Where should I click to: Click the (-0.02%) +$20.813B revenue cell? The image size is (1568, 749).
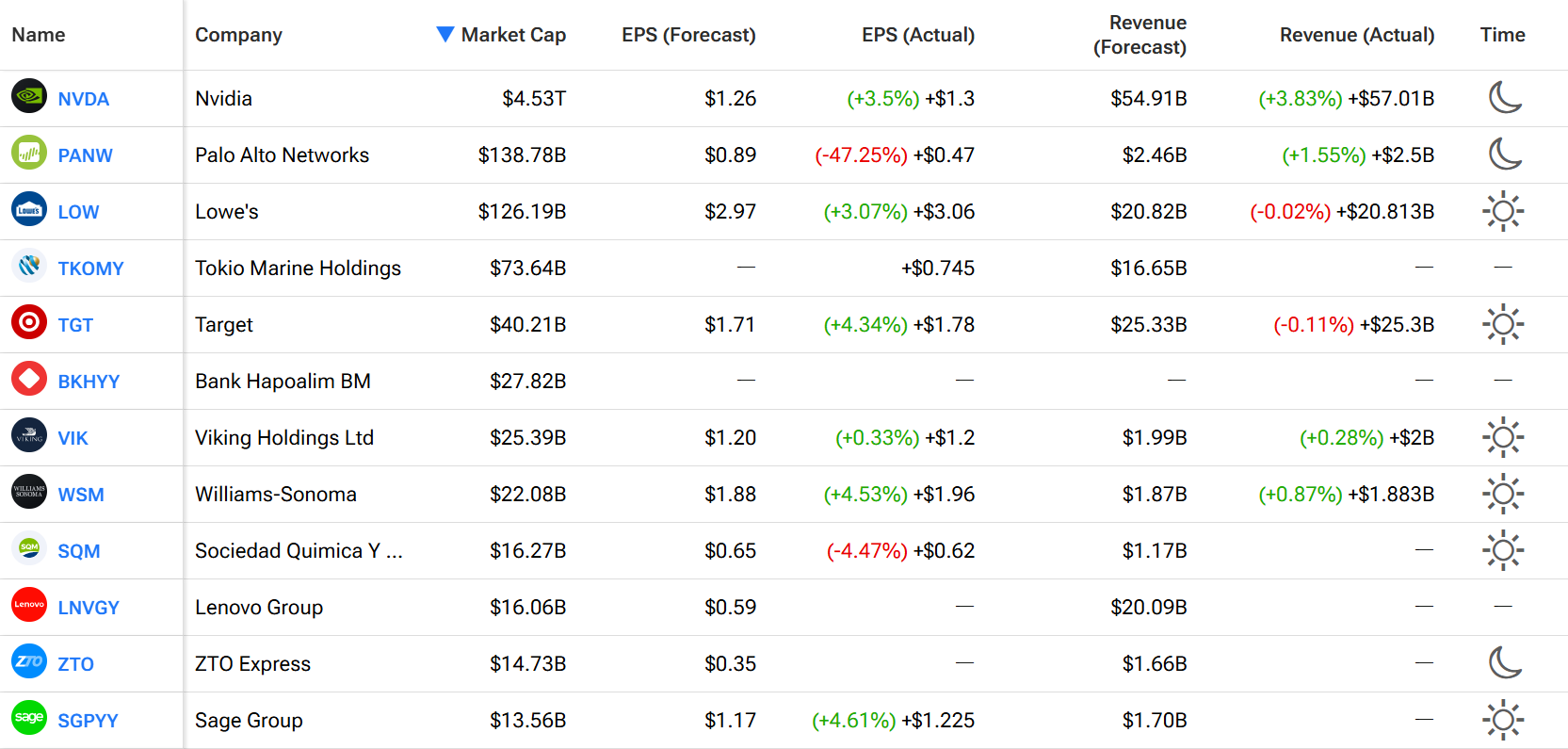tap(1342, 212)
